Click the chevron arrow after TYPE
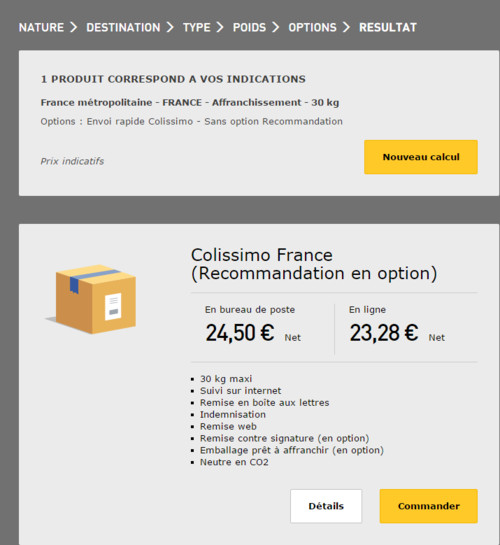Image resolution: width=500 pixels, height=545 pixels. (x=220, y=27)
